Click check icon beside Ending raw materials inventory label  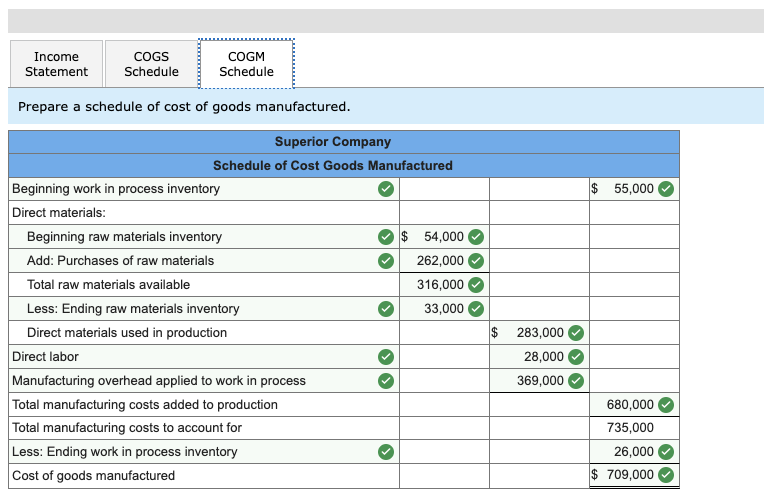point(386,308)
